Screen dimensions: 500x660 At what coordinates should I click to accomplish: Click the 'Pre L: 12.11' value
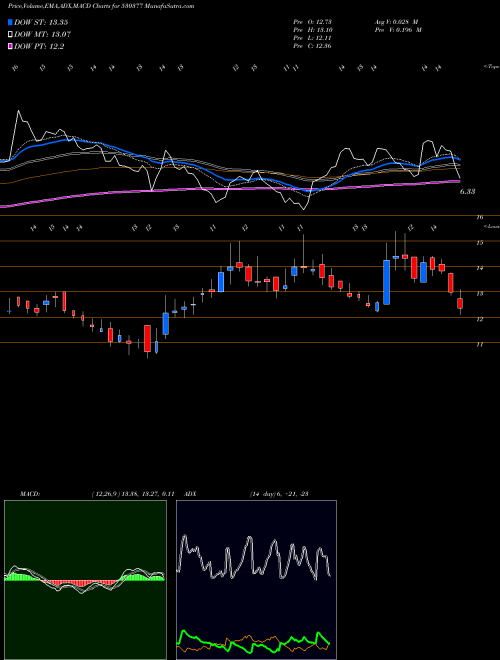click(312, 38)
